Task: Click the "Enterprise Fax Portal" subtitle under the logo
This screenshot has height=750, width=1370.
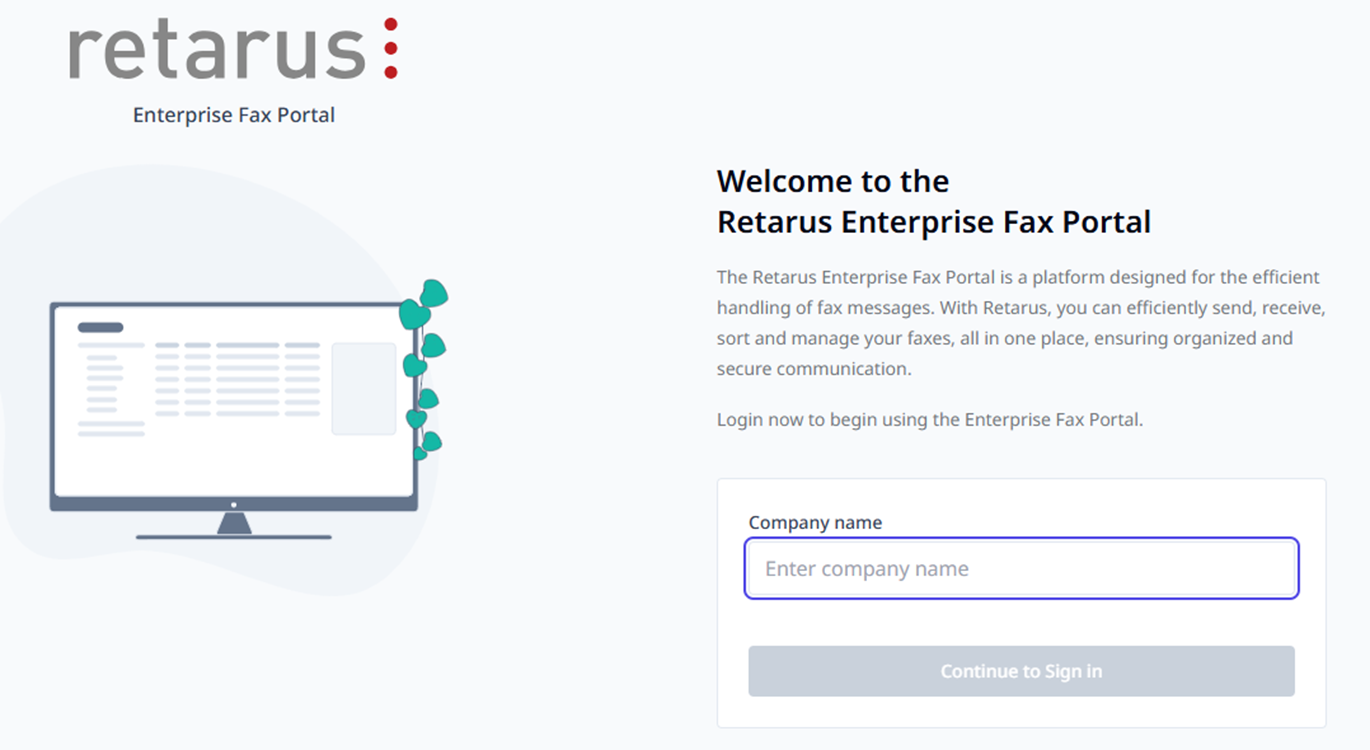Action: 234,115
